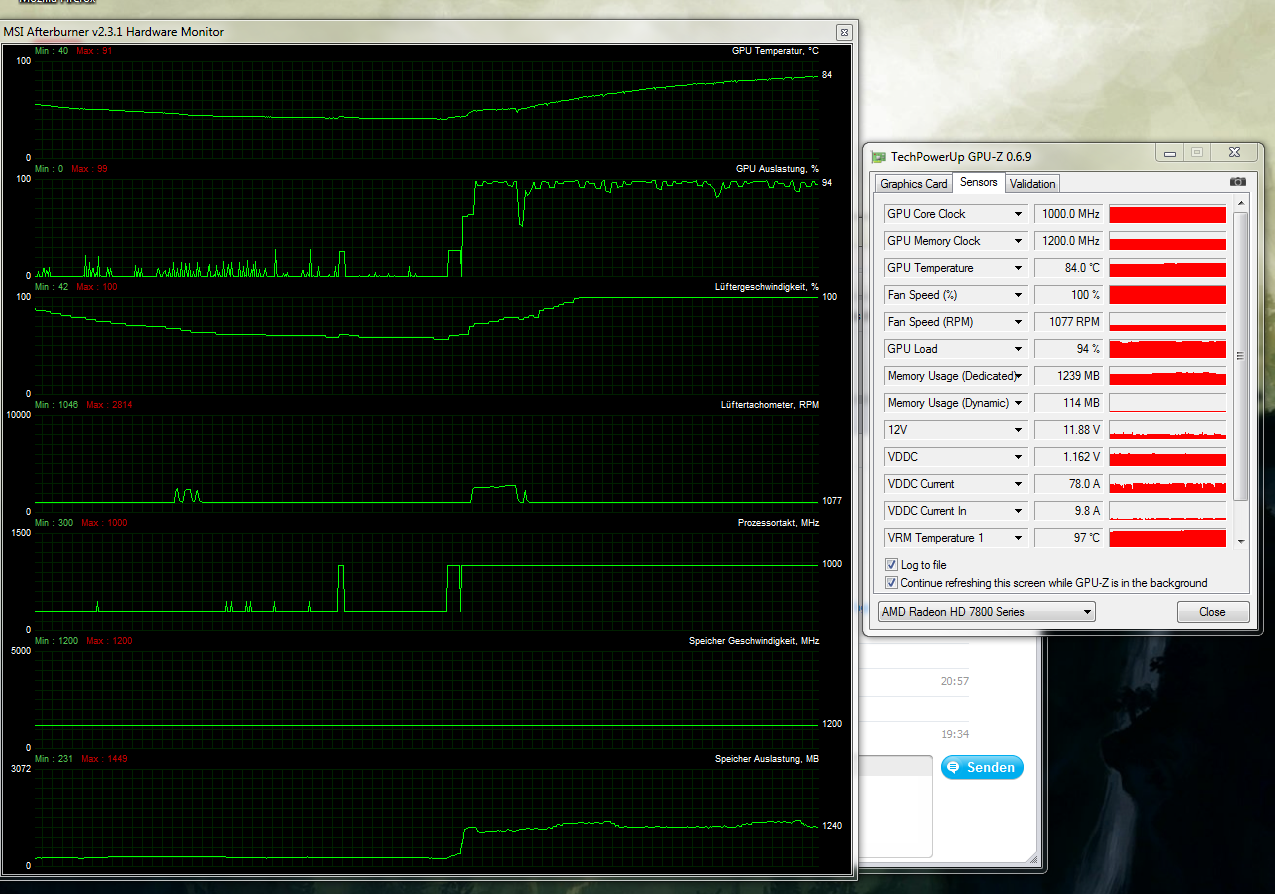Click the Lüftertachometer, RPM graph label
The height and width of the screenshot is (894, 1275).
click(770, 405)
